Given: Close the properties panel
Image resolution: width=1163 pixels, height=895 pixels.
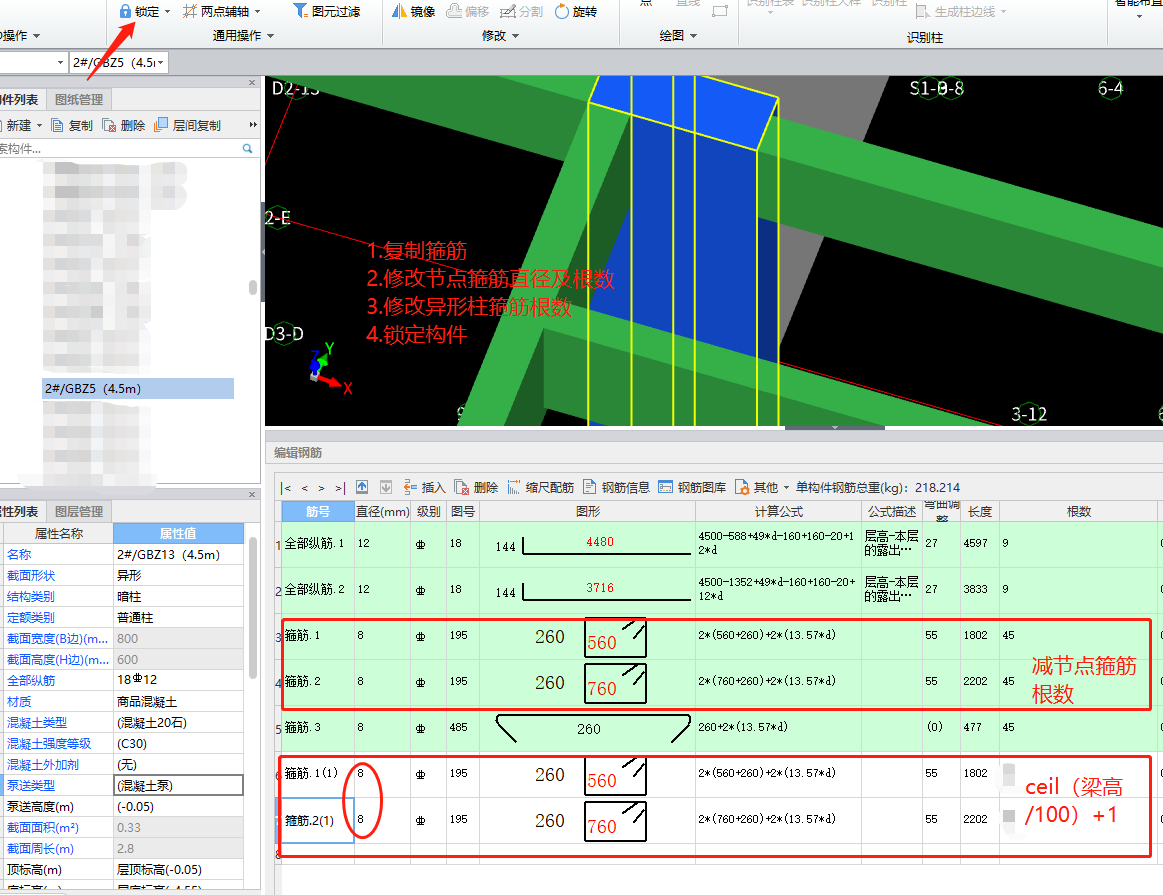Looking at the screenshot, I should [x=252, y=495].
